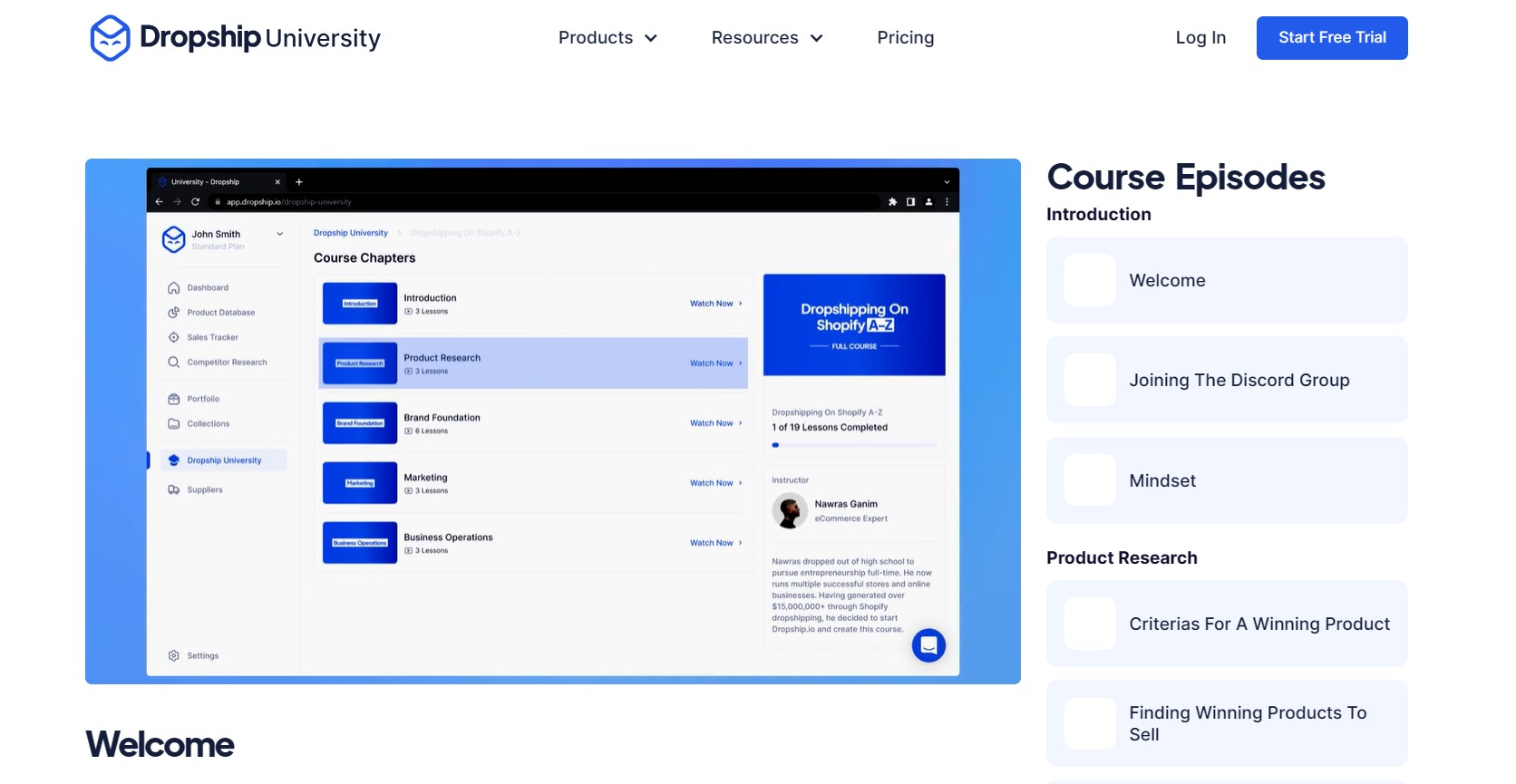Start the free trial
Image resolution: width=1516 pixels, height=784 pixels.
coord(1332,38)
